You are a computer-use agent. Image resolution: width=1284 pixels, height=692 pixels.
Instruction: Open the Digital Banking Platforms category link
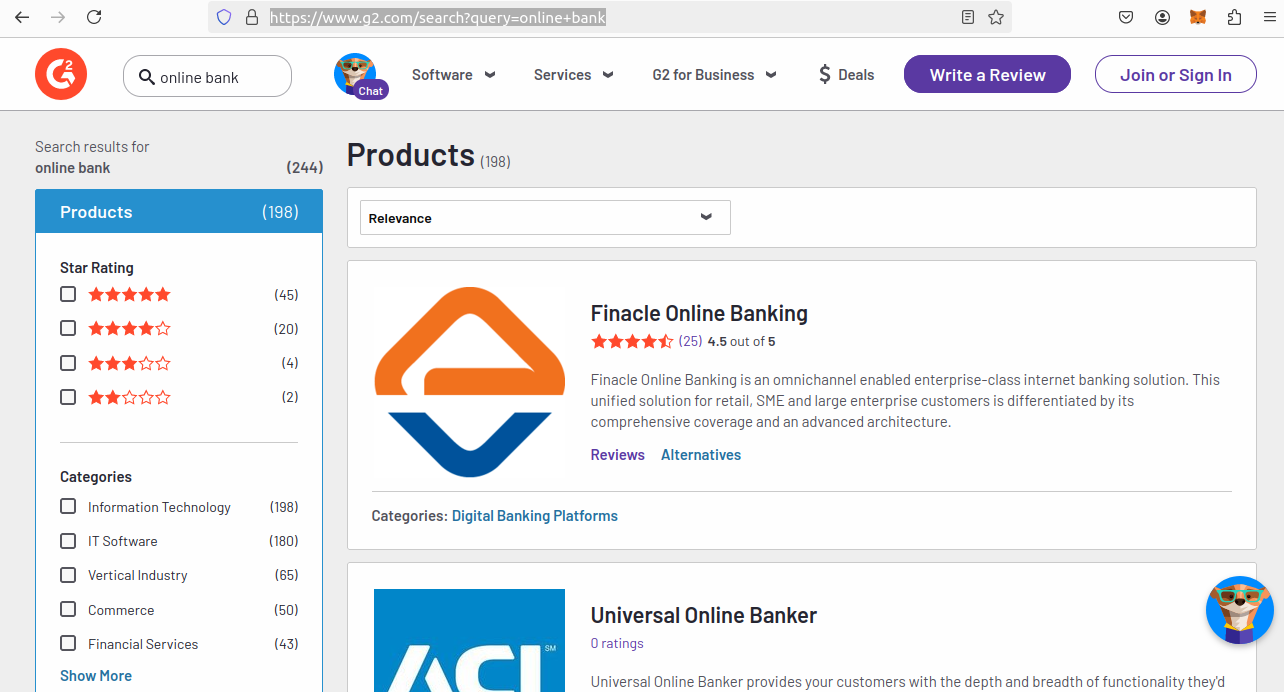535,516
